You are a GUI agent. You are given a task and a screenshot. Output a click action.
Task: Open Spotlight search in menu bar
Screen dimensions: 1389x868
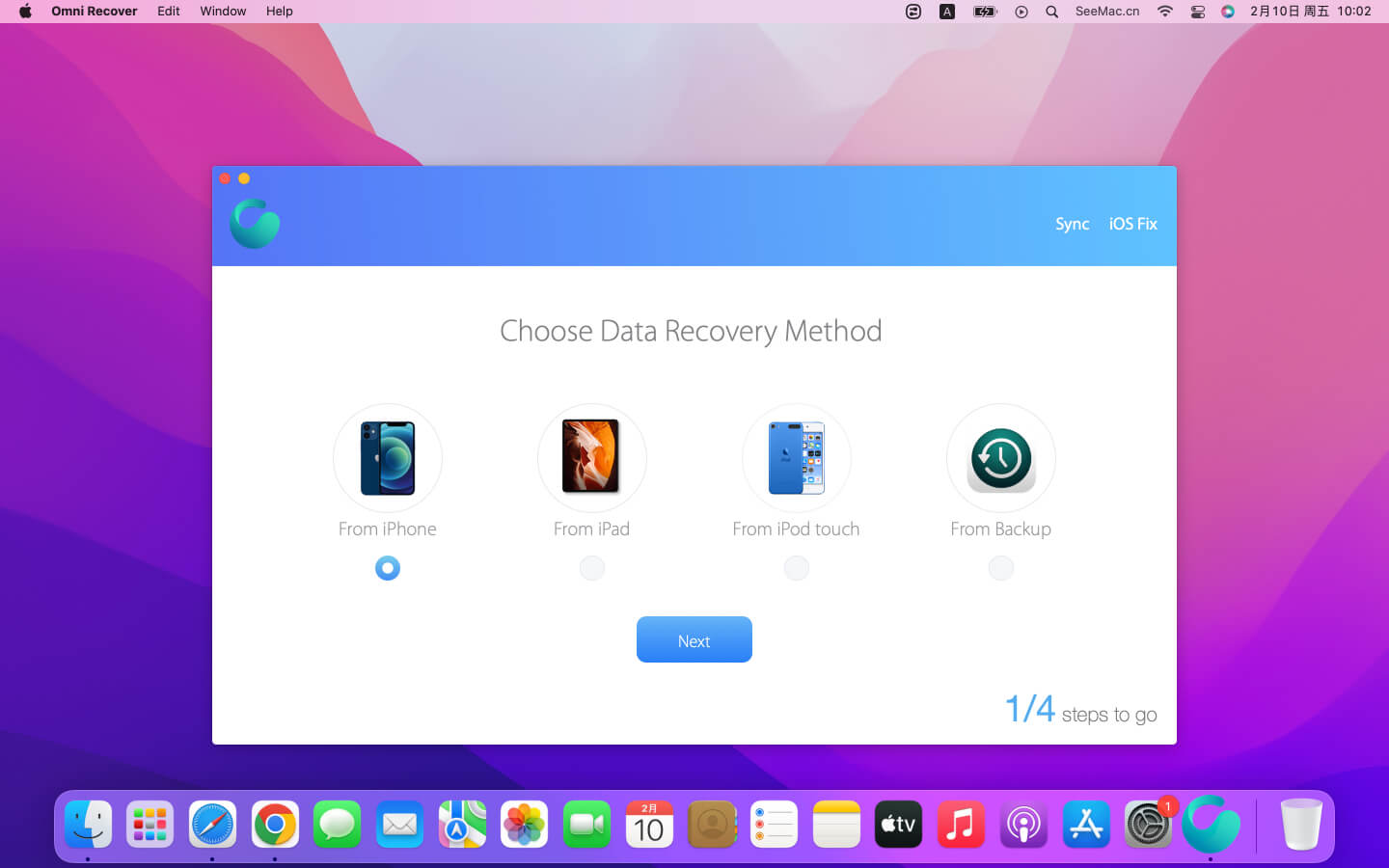coord(1051,12)
